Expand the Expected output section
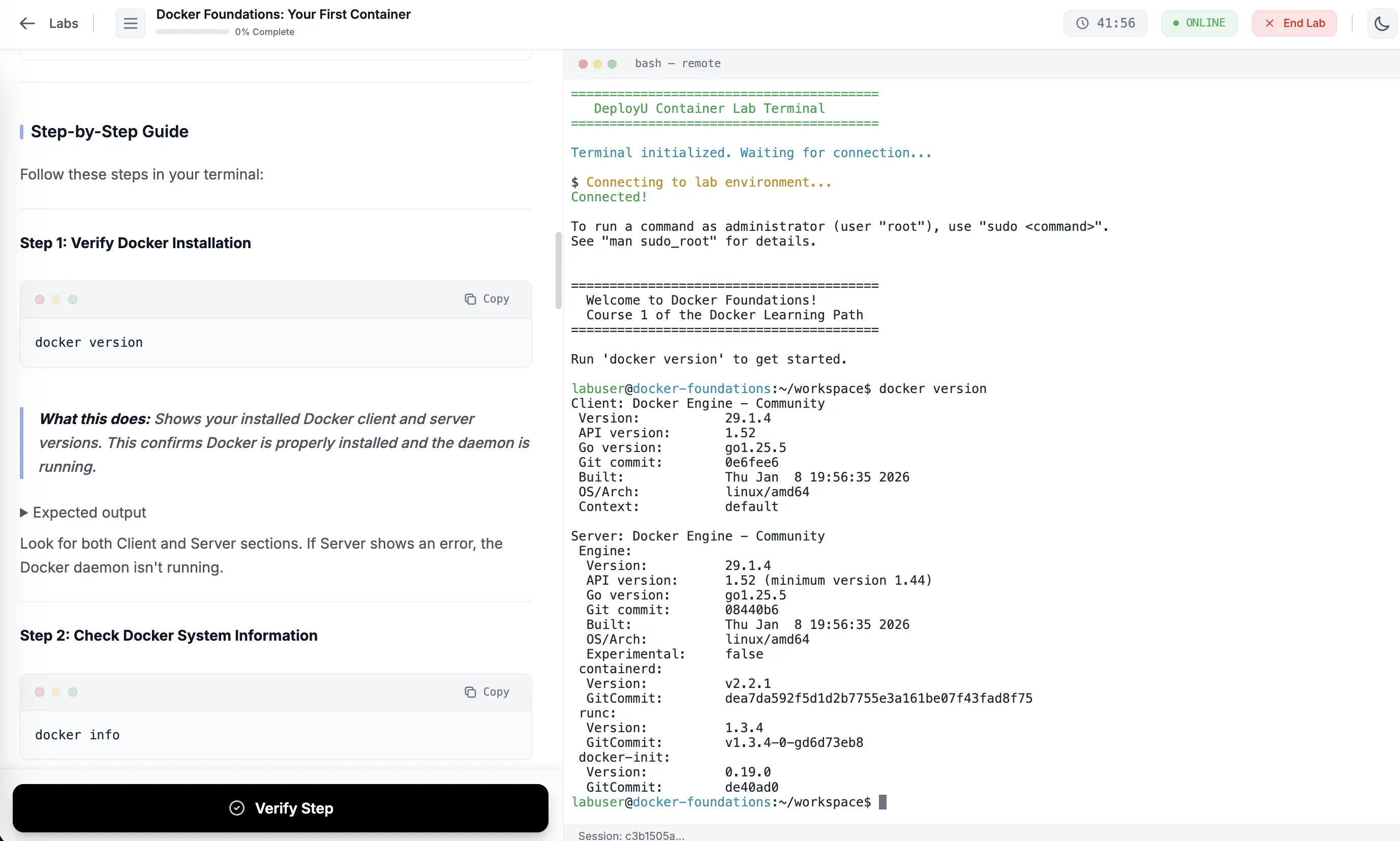This screenshot has width=1400, height=841. coord(89,513)
